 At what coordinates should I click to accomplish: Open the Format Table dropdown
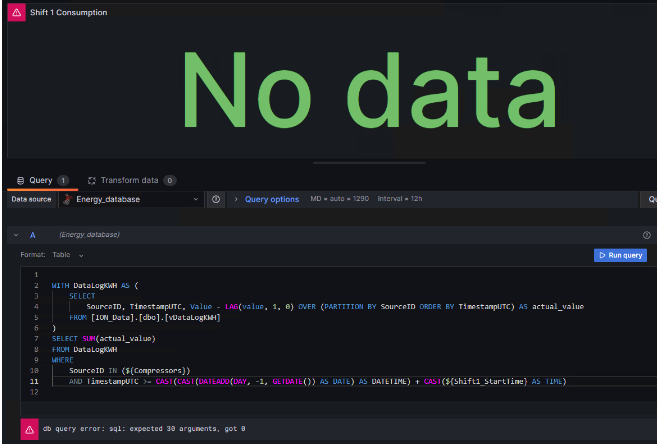click(x=67, y=255)
